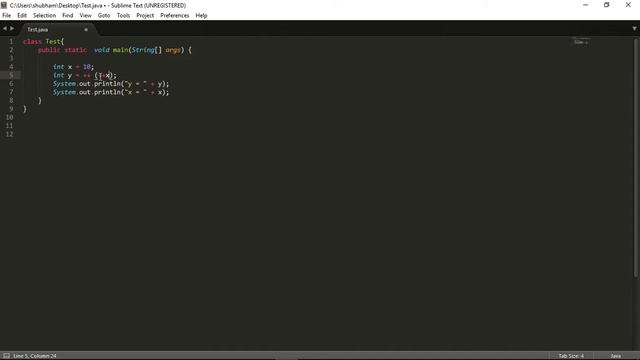Click the minimap code preview
640x360 pixels.
(x=581, y=42)
